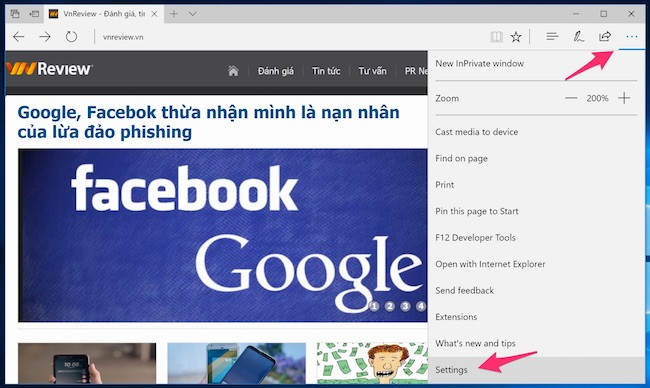Go to carousel slide 2
This screenshot has height=388, width=650.
pyautogui.click(x=390, y=306)
